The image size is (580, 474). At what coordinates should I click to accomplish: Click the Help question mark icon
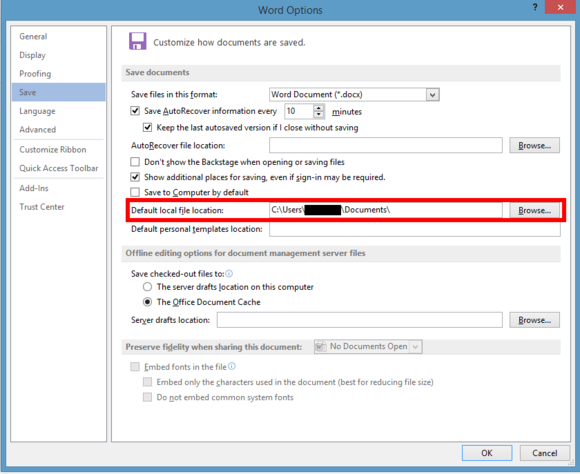click(x=535, y=7)
